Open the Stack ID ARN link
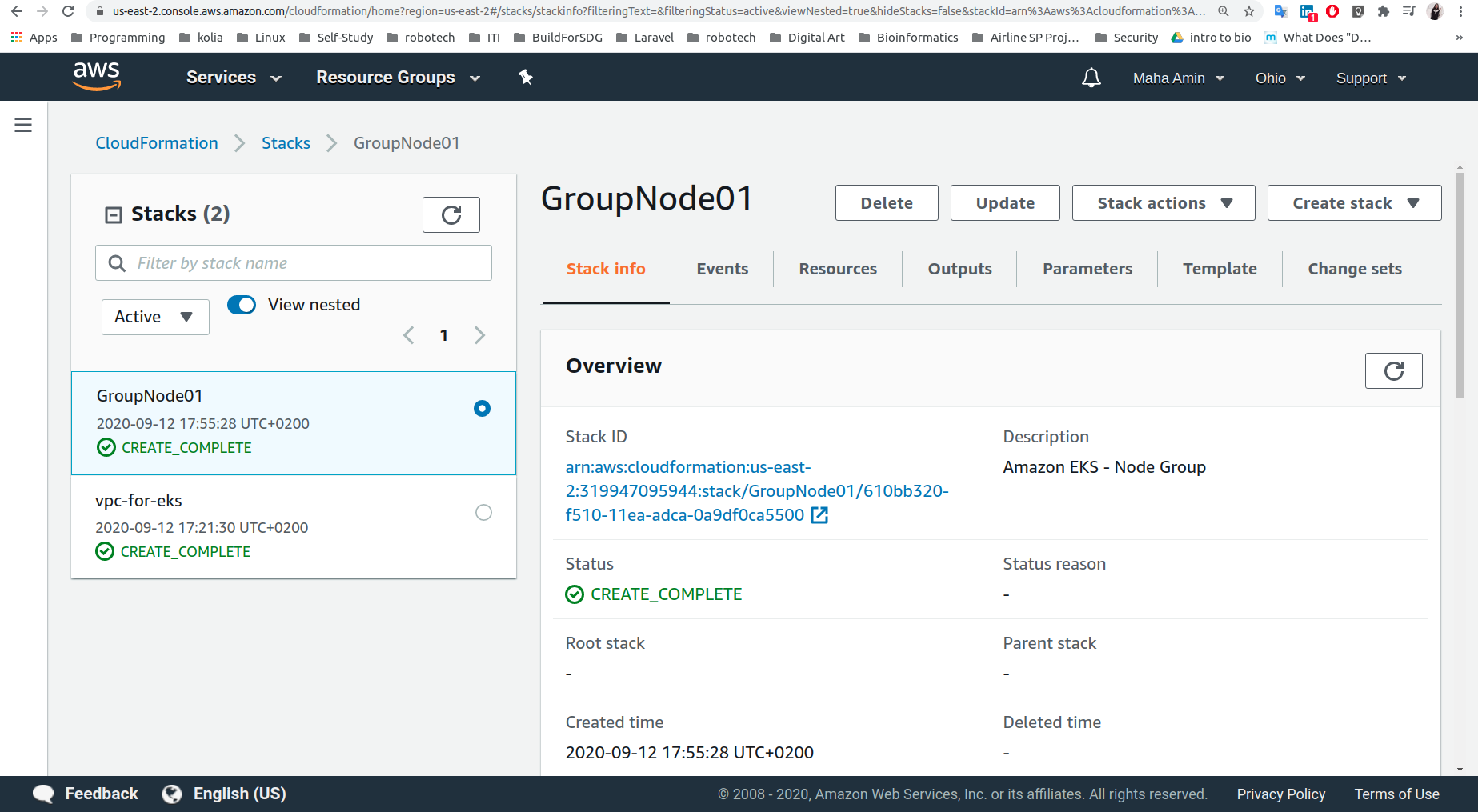 tap(757, 491)
